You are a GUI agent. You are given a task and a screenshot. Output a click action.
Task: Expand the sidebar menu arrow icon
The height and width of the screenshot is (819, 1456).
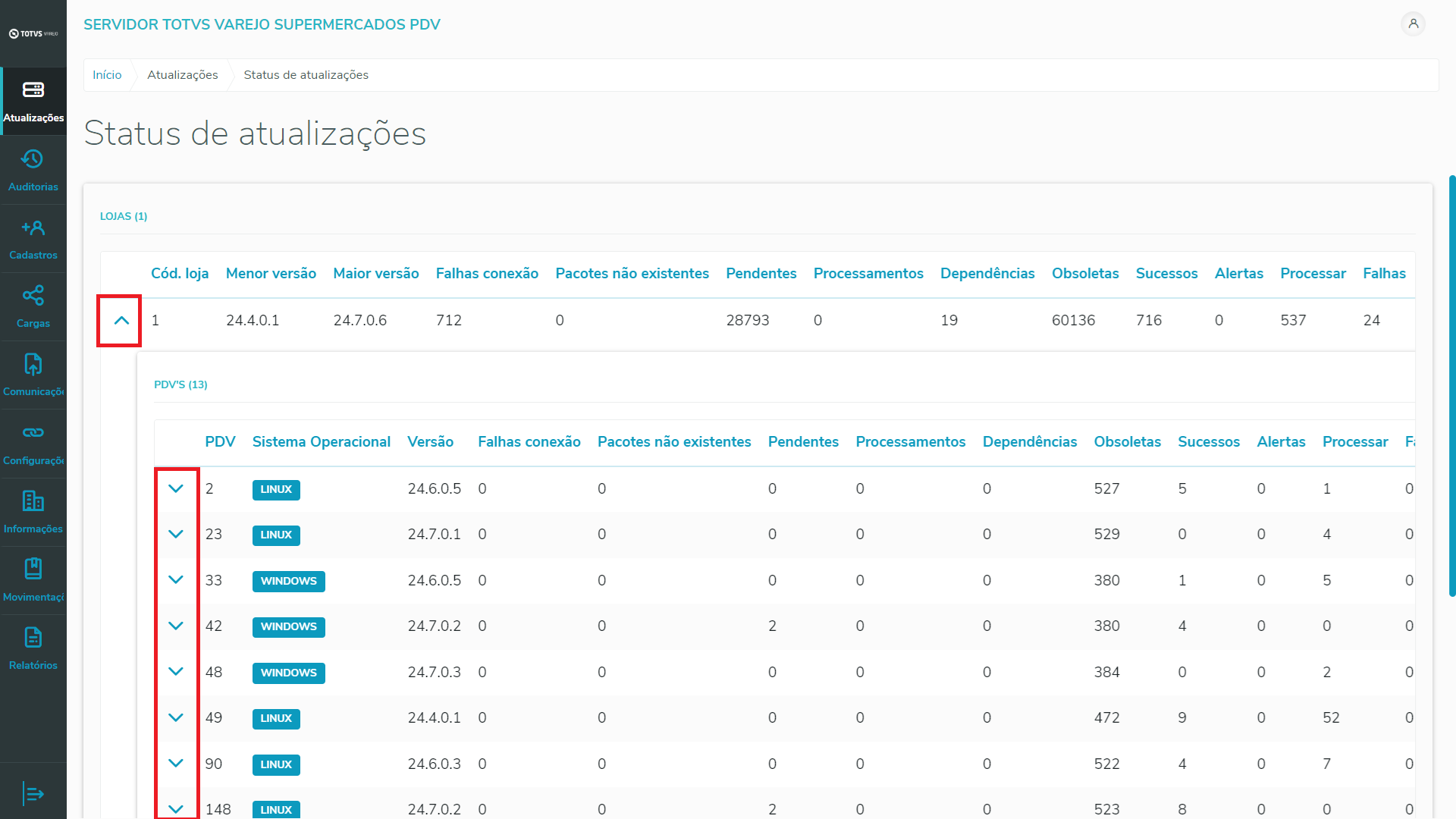pos(33,793)
